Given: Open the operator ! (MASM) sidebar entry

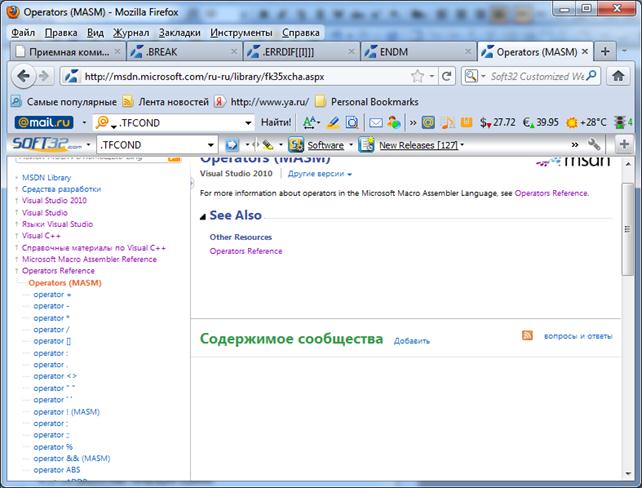Looking at the screenshot, I should (x=66, y=412).
